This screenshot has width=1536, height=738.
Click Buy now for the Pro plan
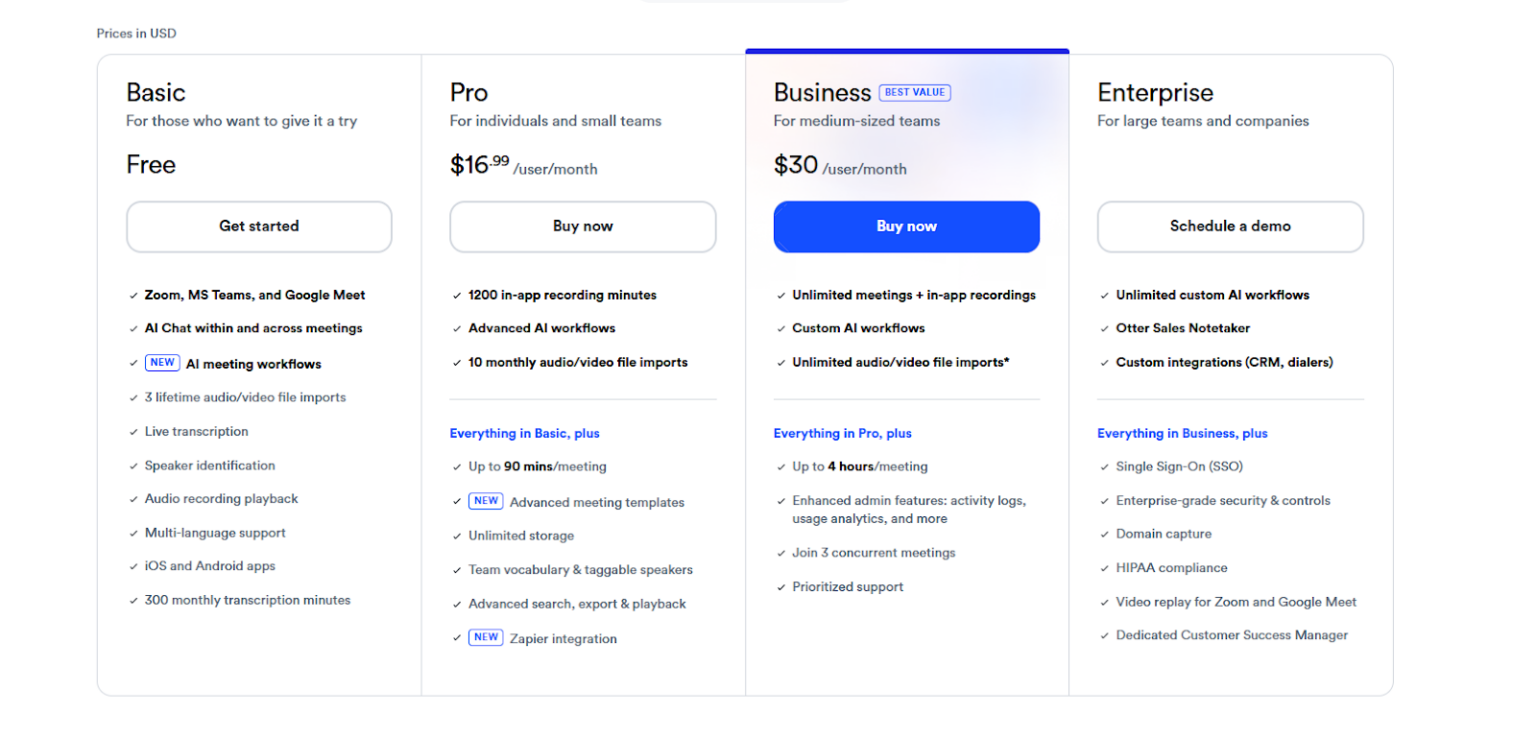[x=582, y=226]
